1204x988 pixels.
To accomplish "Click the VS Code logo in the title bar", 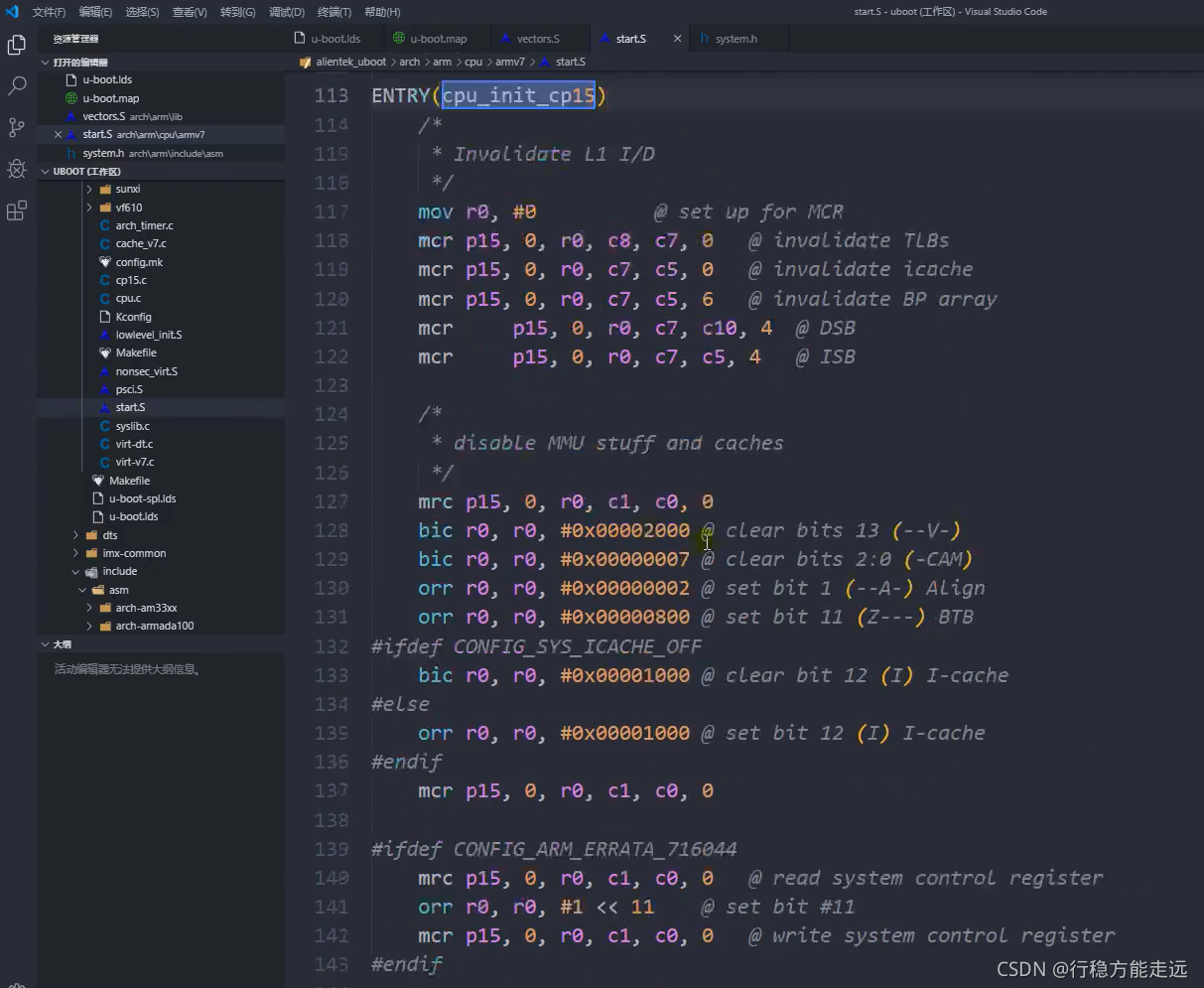I will click(13, 12).
